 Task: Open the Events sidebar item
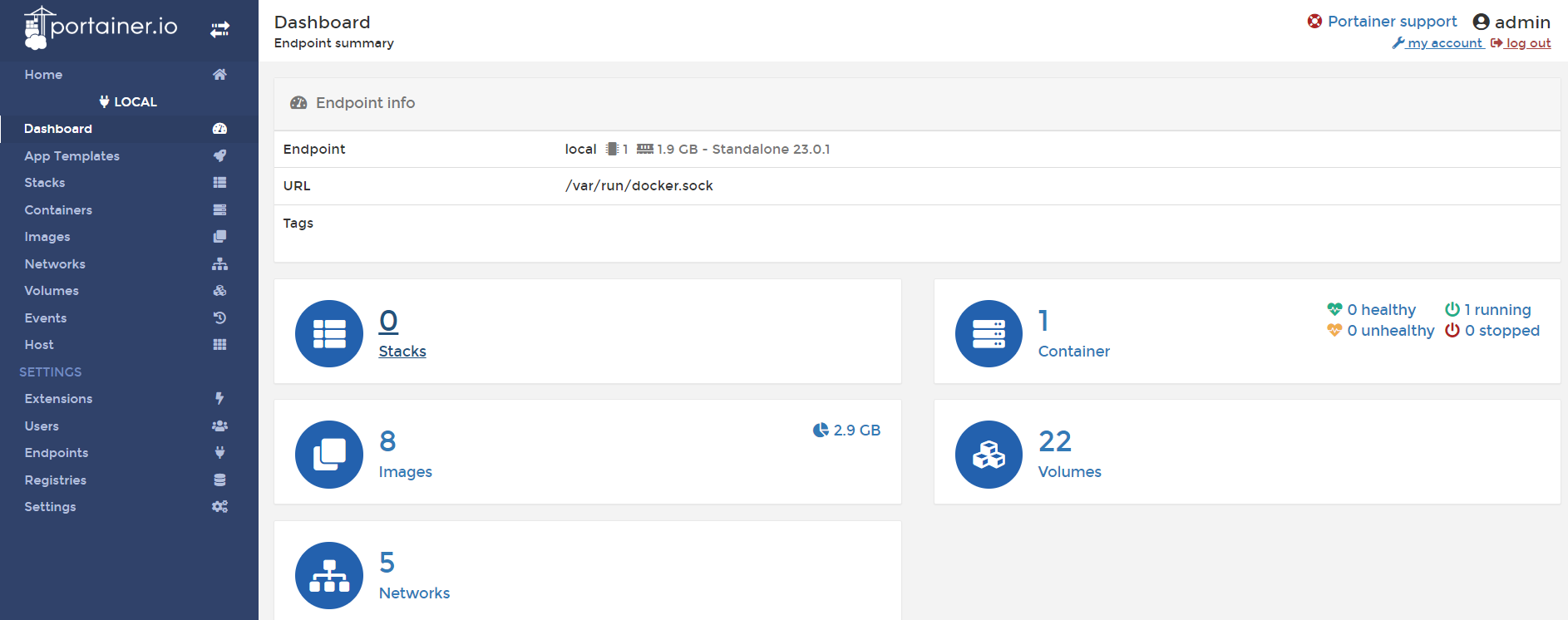(x=46, y=318)
